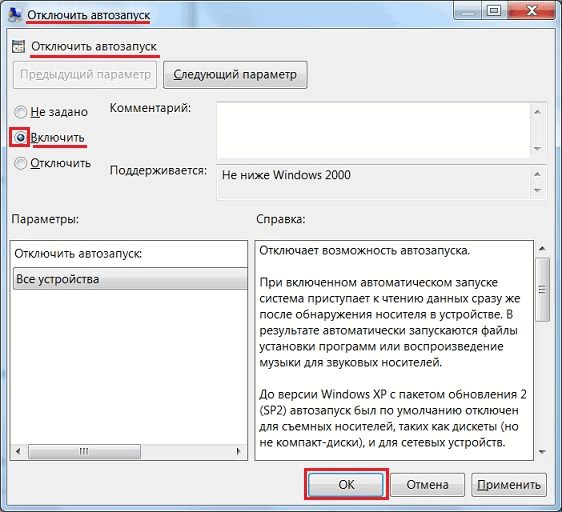Click the 'Справка' vertical scrollbar thumb
This screenshot has height=512, width=562.
pos(542,290)
